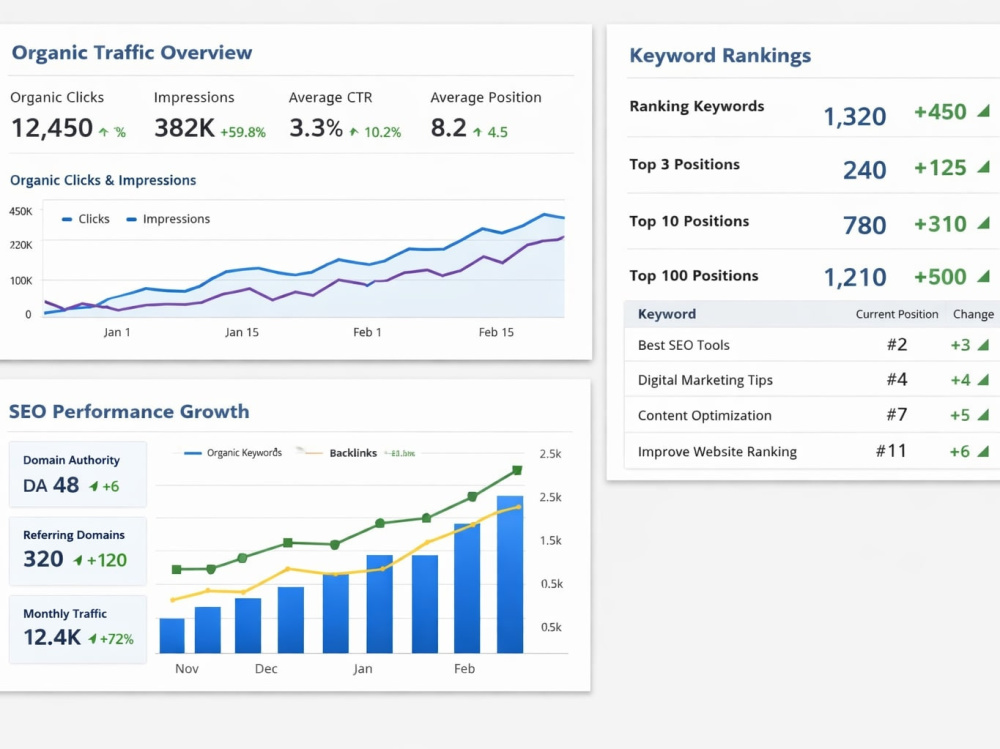Image resolution: width=1000 pixels, height=749 pixels.
Task: Click the Dec label on growth chart
Action: tap(266, 669)
